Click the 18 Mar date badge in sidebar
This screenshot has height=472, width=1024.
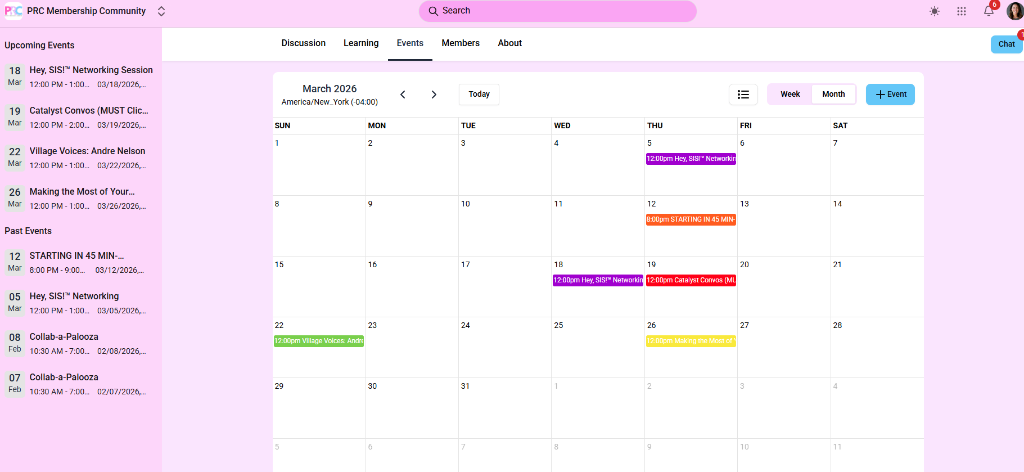[14, 76]
